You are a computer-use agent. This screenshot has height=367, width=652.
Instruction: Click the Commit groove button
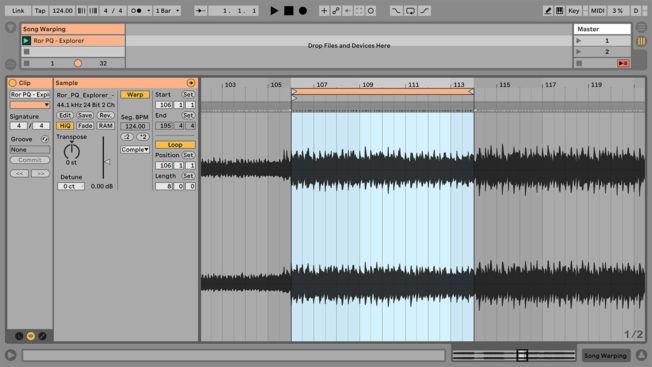[x=30, y=160]
